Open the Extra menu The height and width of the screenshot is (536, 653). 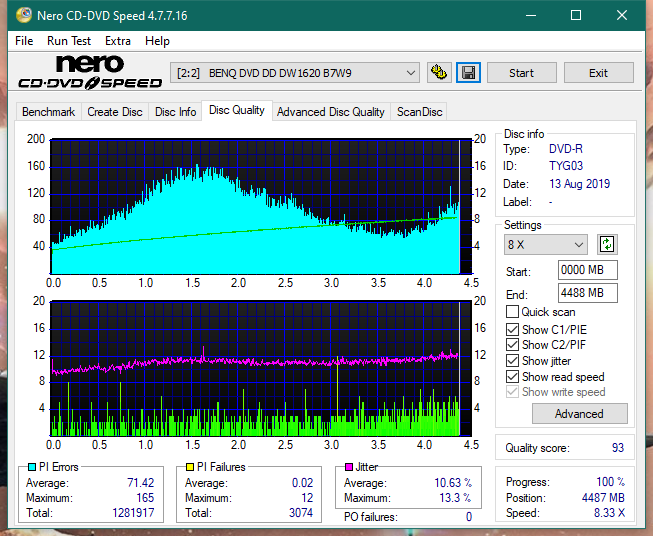point(118,41)
